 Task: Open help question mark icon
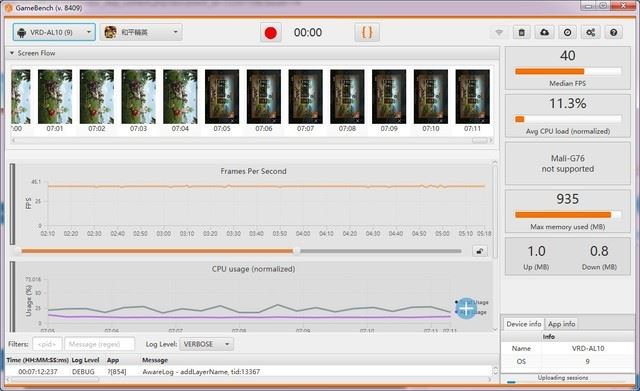click(613, 33)
